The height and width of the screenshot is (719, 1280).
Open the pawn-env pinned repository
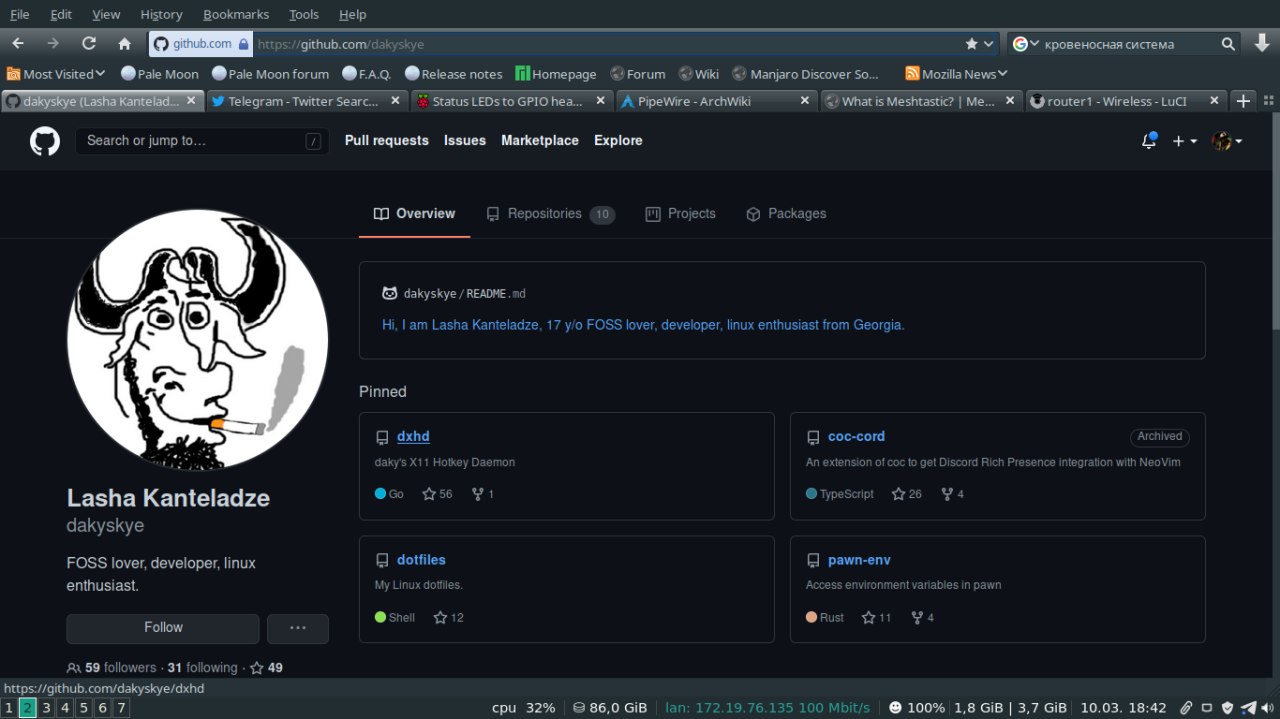click(x=859, y=560)
